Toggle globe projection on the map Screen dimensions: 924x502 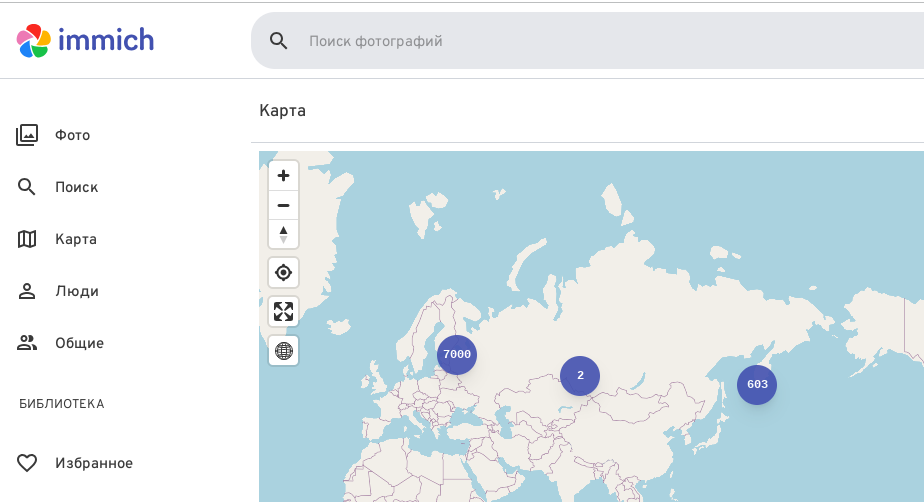pos(284,350)
